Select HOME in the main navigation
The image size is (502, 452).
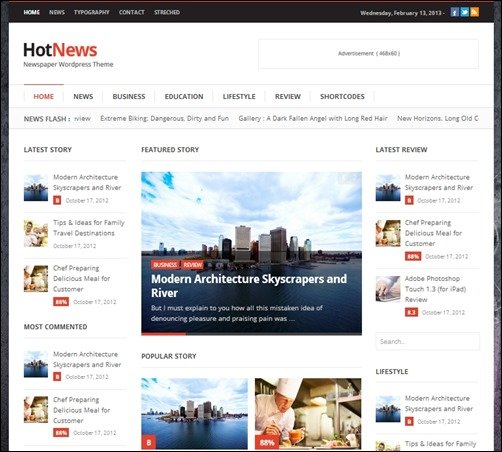(x=44, y=97)
